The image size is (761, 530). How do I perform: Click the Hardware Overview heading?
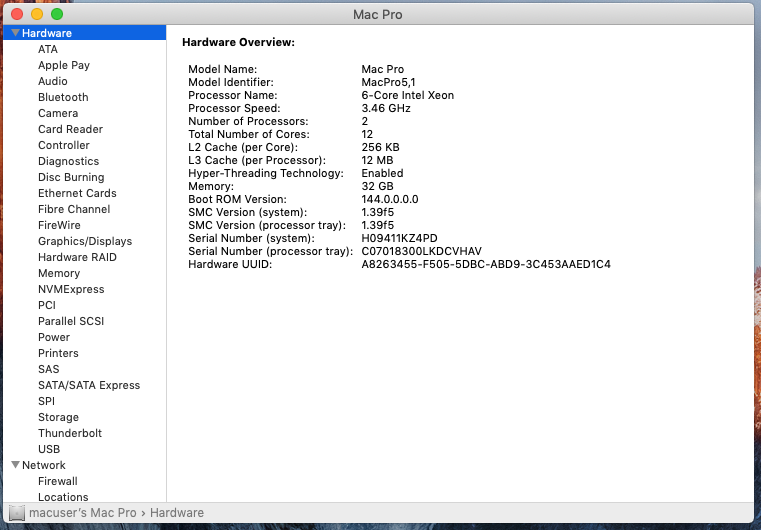click(x=238, y=42)
